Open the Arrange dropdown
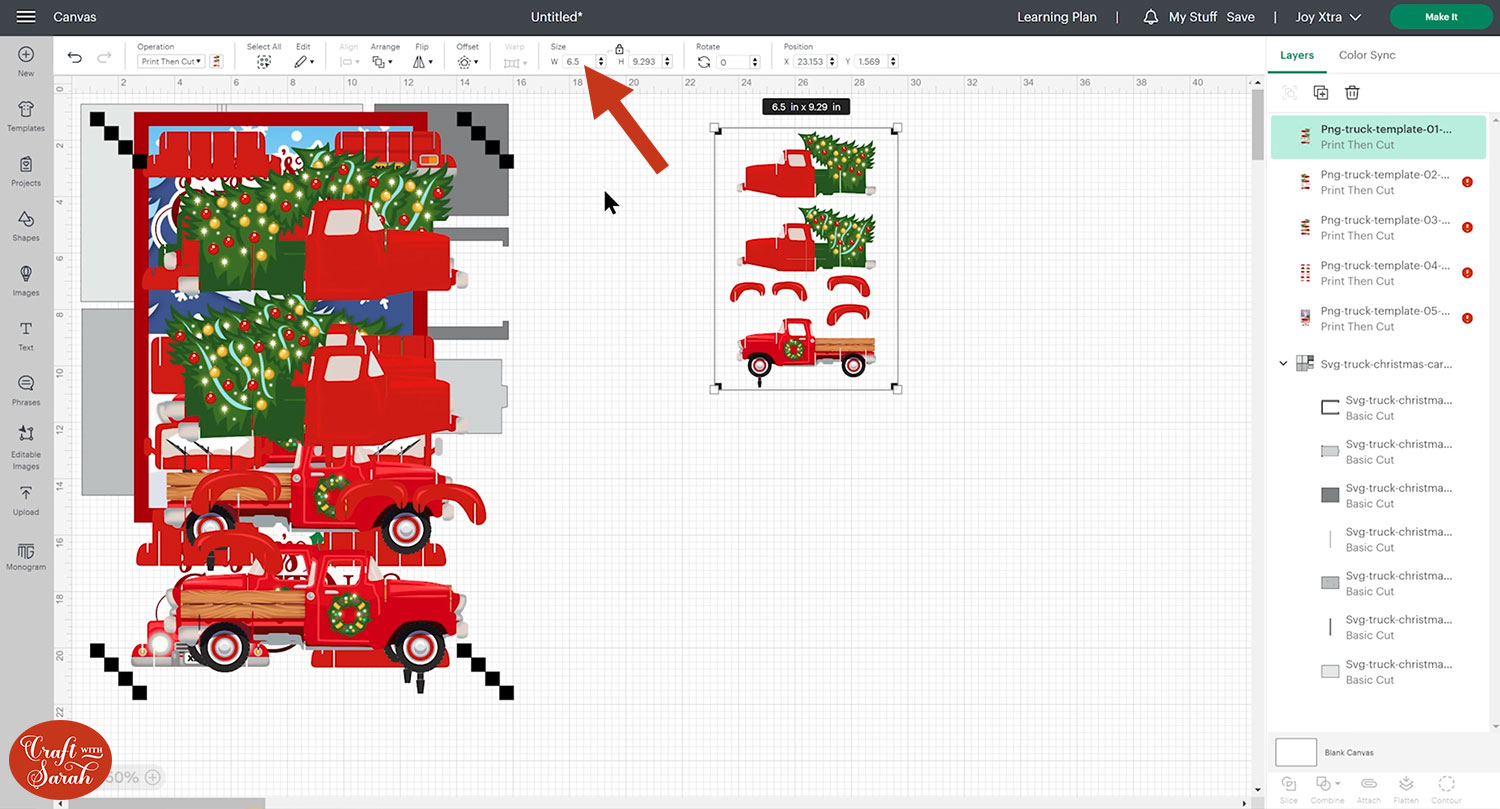Image resolution: width=1500 pixels, height=809 pixels. click(384, 61)
